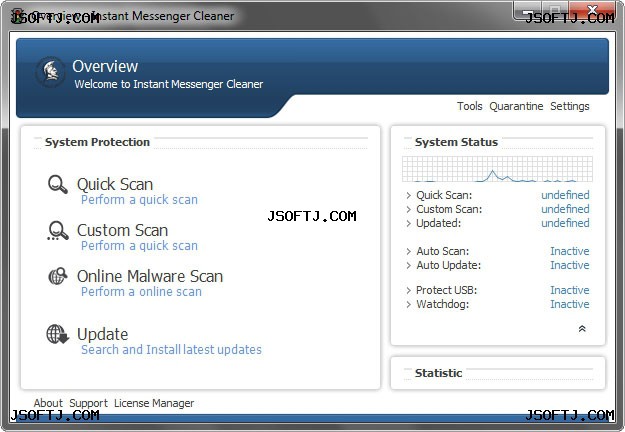The width and height of the screenshot is (625, 432).
Task: Click the Statistic panel header
Action: pos(438,373)
